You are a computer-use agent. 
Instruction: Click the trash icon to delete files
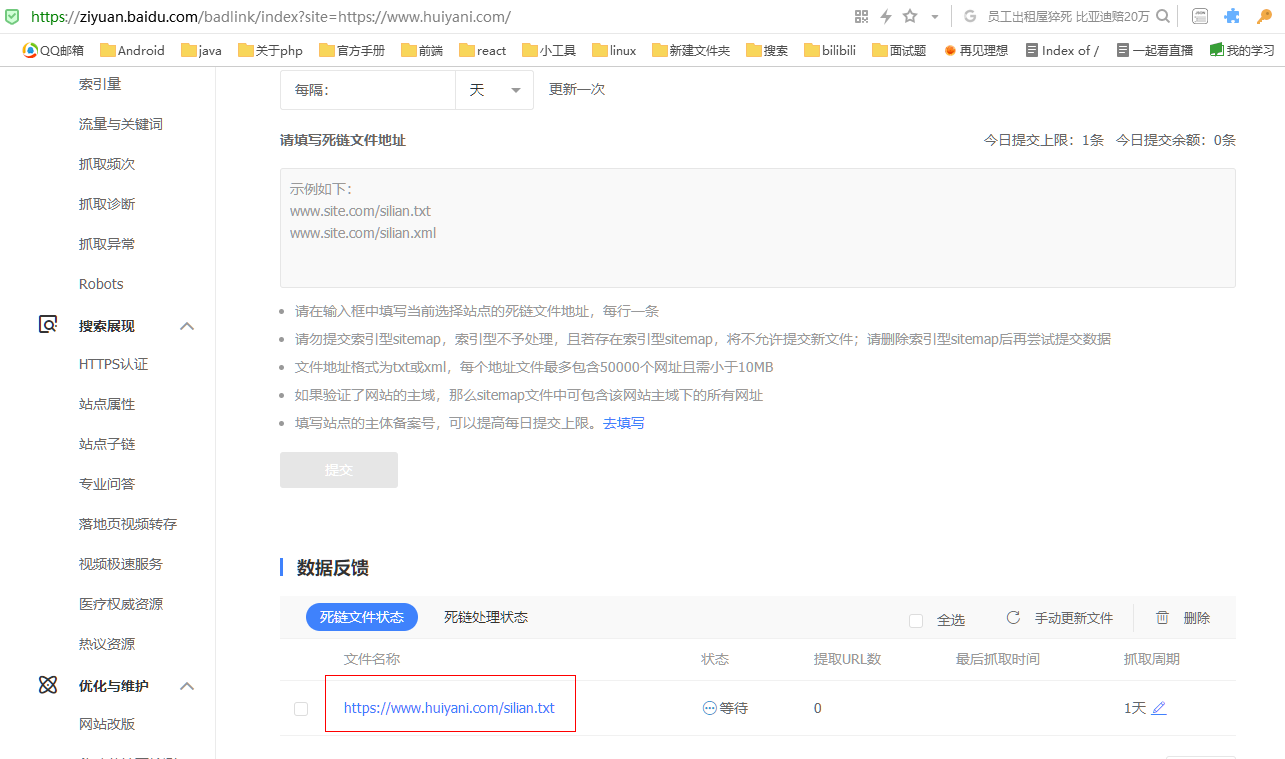pos(1162,618)
